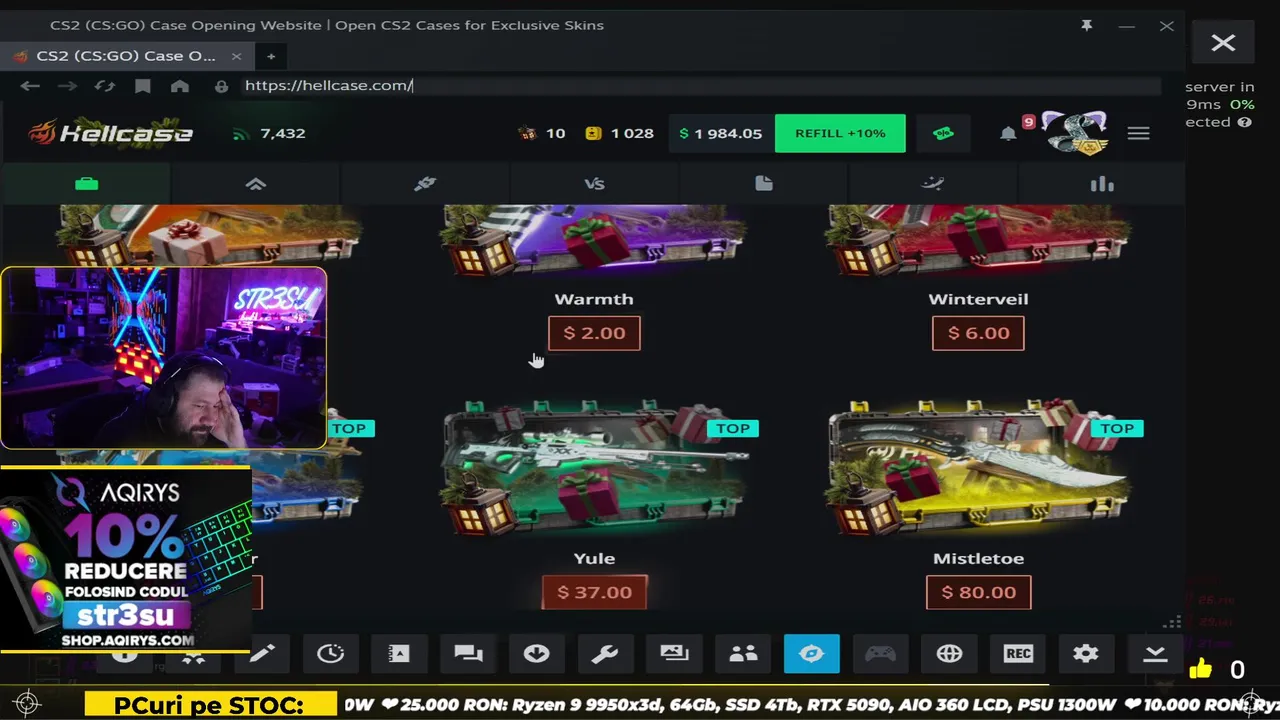Open the settings gear in bottom toolbar
1280x720 pixels.
coord(1086,654)
